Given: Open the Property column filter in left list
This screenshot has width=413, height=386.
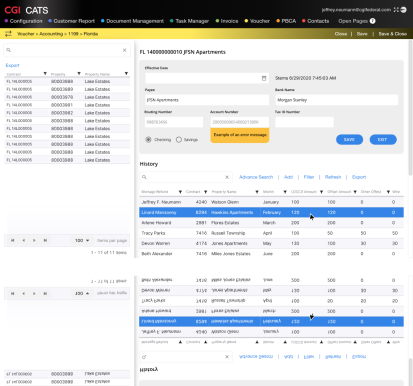Looking at the screenshot, I should pyautogui.click(x=79, y=73).
